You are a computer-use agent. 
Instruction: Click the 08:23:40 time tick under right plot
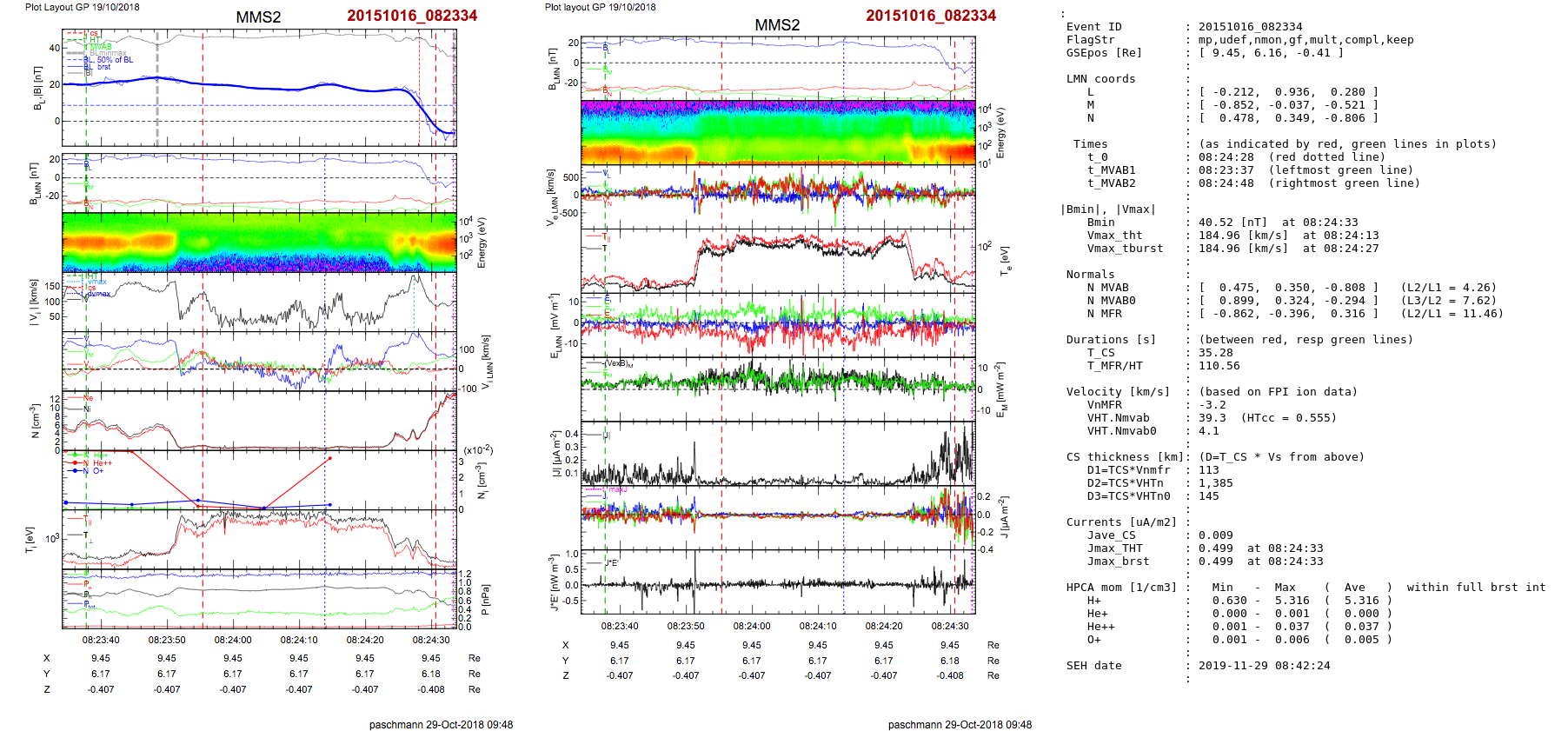619,626
